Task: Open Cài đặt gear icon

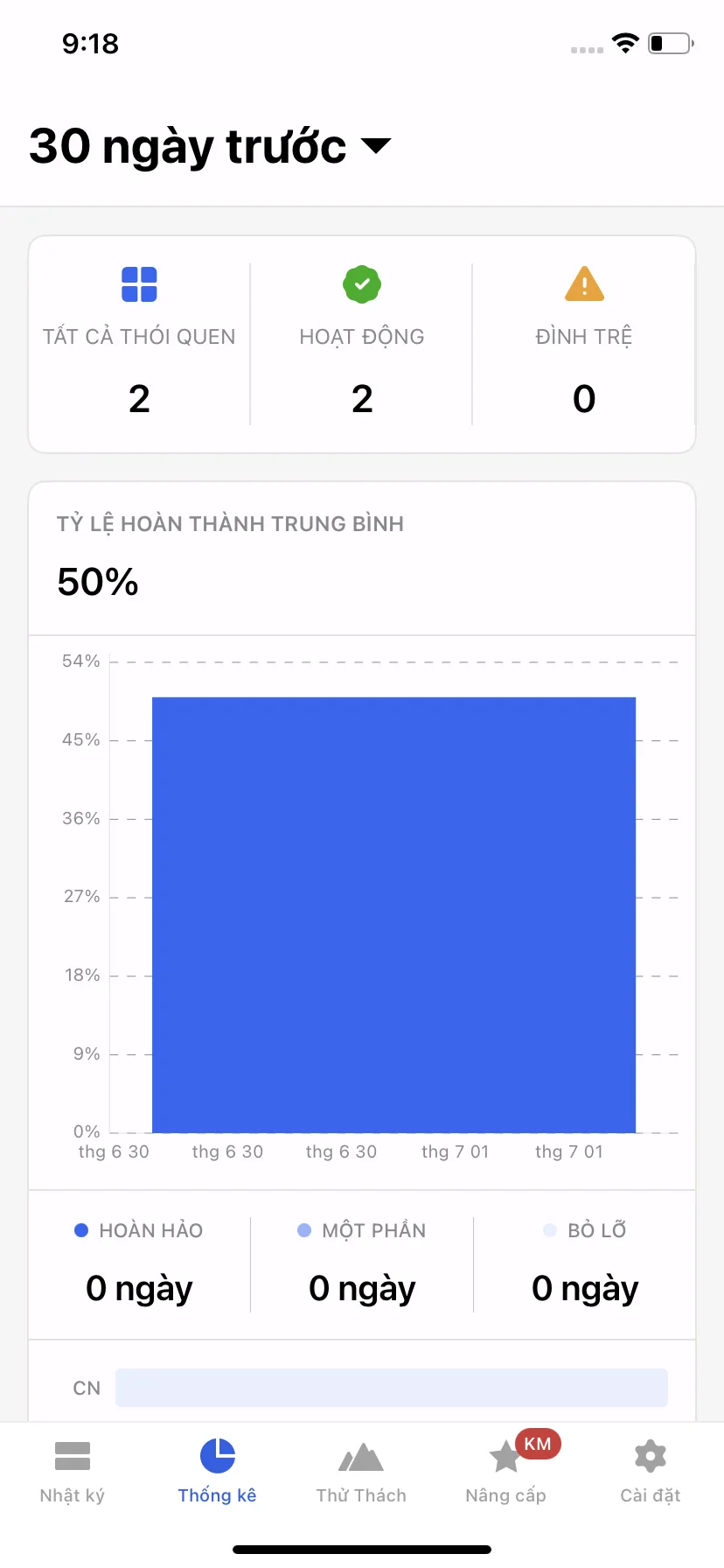Action: coord(651,1456)
